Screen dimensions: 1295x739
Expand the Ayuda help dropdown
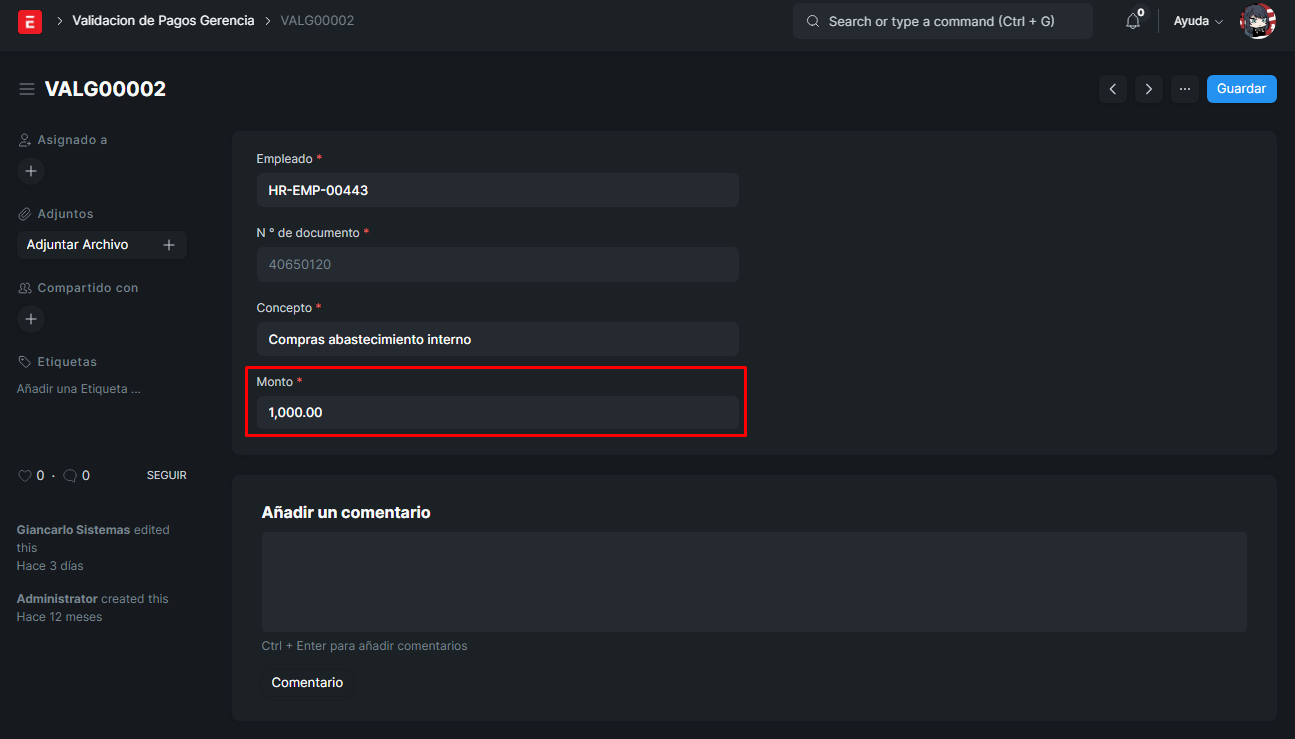[1198, 21]
